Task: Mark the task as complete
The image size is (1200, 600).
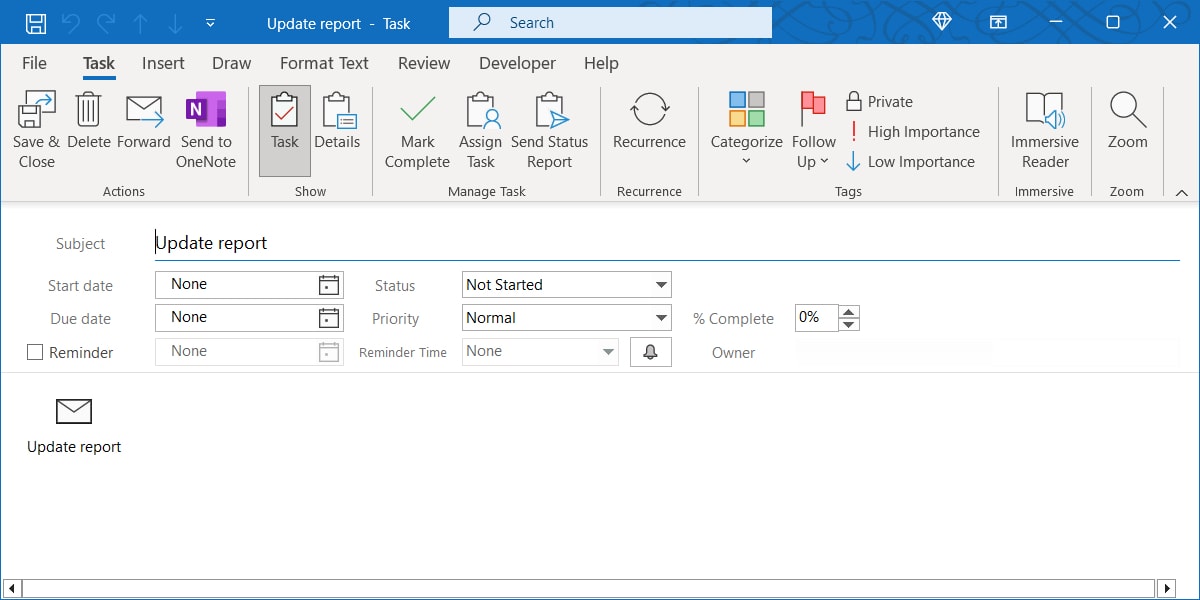Action: pos(417,130)
